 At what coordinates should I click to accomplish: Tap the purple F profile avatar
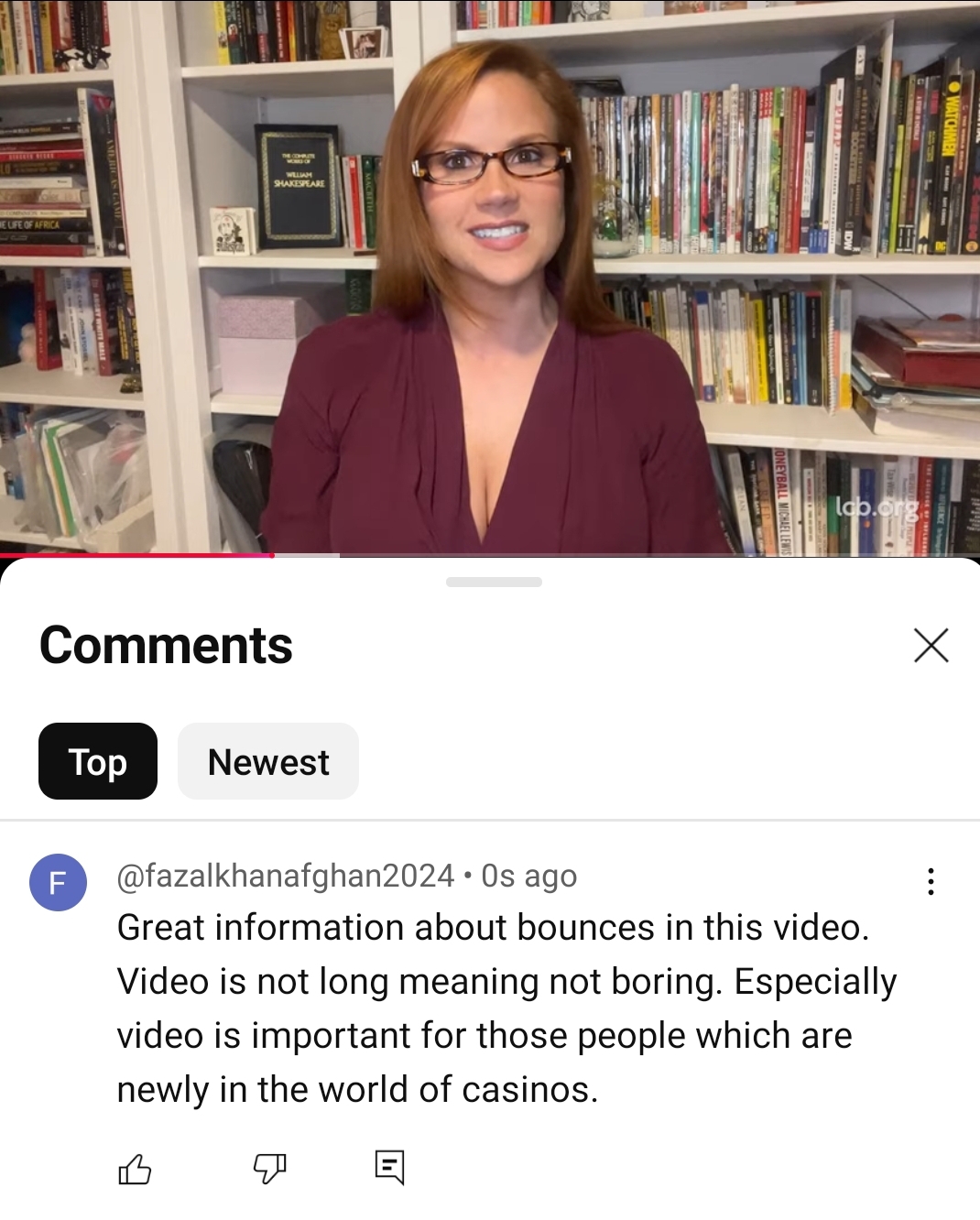pyautogui.click(x=58, y=882)
